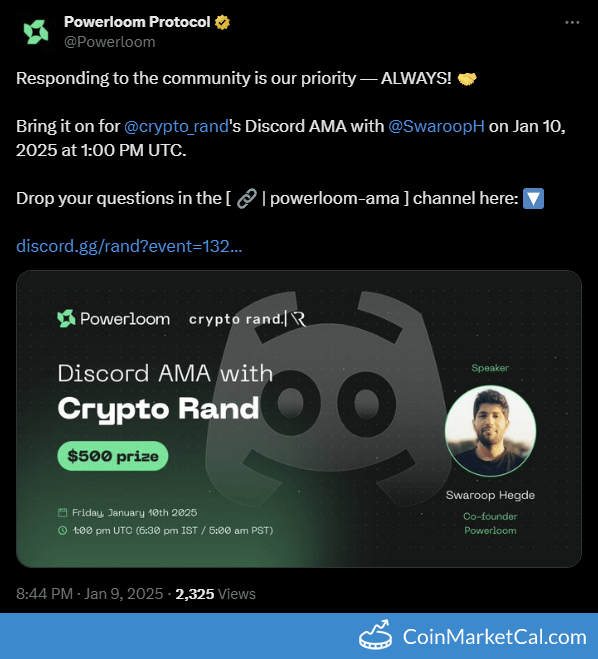Screen dimensions: 598x659
Task: Click the CoinMarketCal.com watermark text
Action: (495, 637)
